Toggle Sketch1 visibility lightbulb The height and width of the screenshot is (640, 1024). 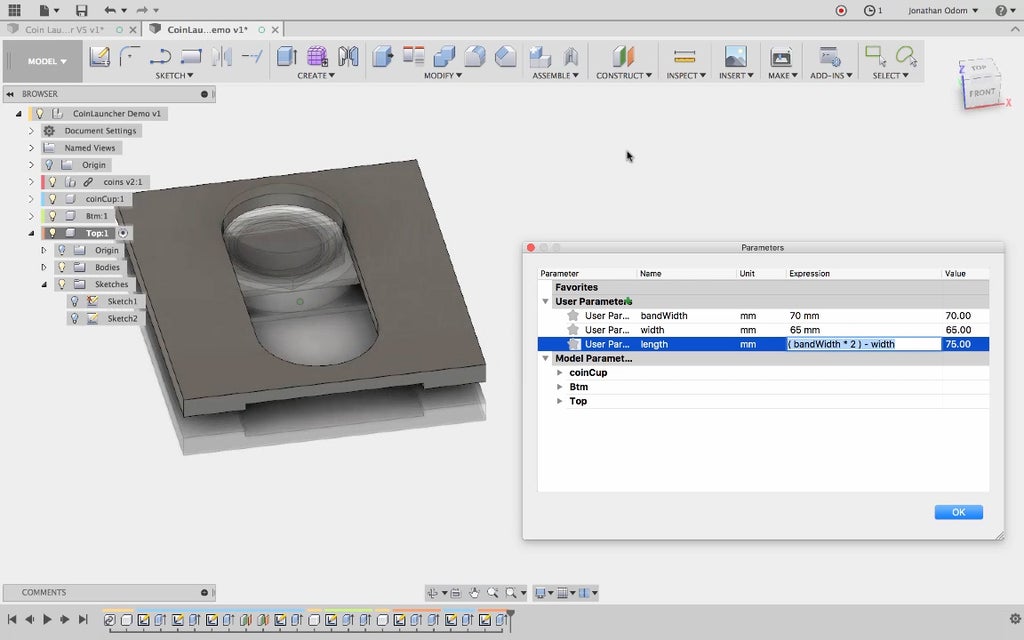pyautogui.click(x=75, y=301)
